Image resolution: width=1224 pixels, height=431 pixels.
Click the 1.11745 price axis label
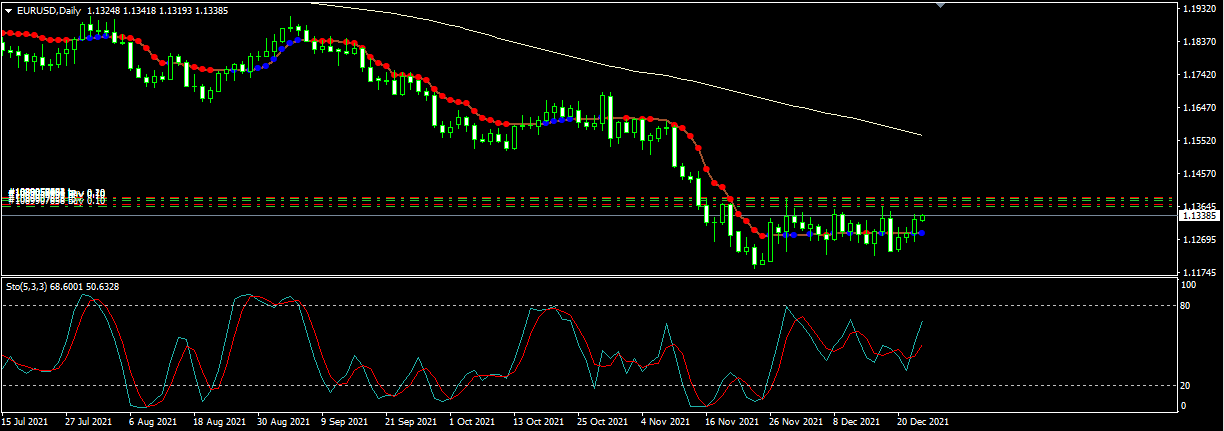[1199, 273]
